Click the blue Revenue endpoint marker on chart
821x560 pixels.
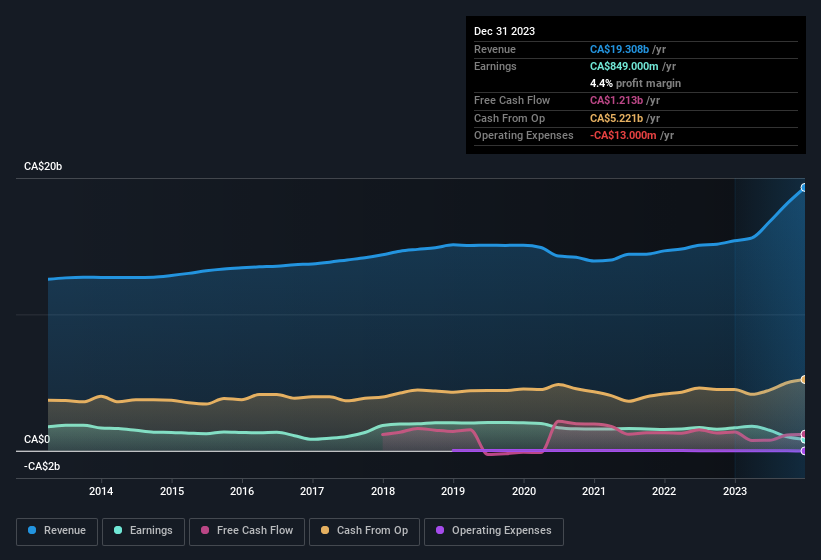pos(804,187)
